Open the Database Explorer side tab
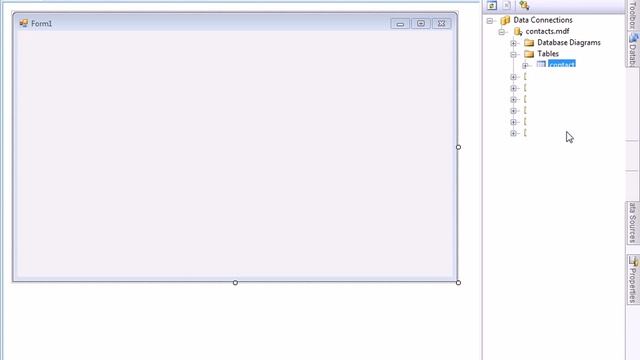 pos(633,49)
